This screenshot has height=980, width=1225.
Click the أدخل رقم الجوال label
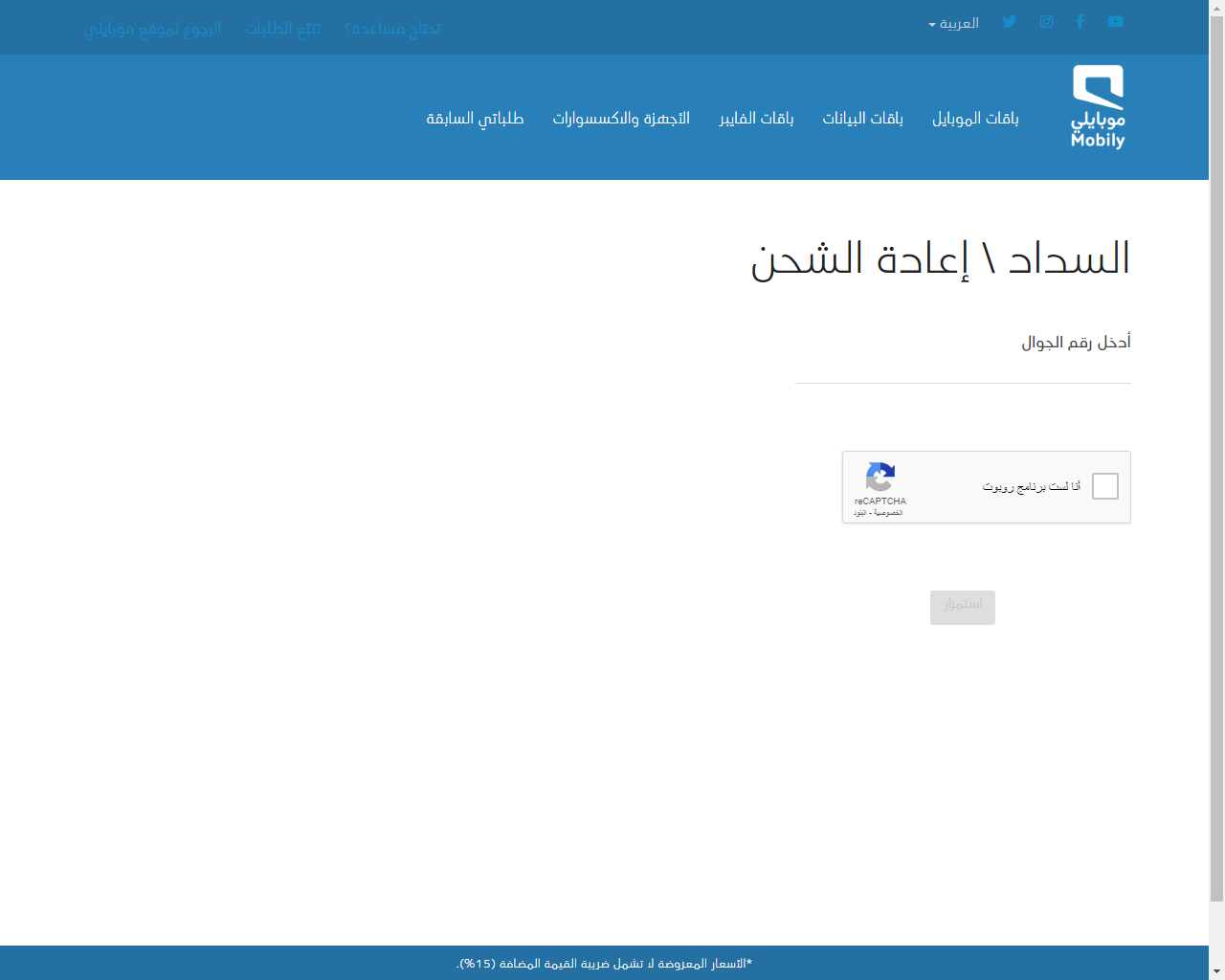(x=1077, y=343)
